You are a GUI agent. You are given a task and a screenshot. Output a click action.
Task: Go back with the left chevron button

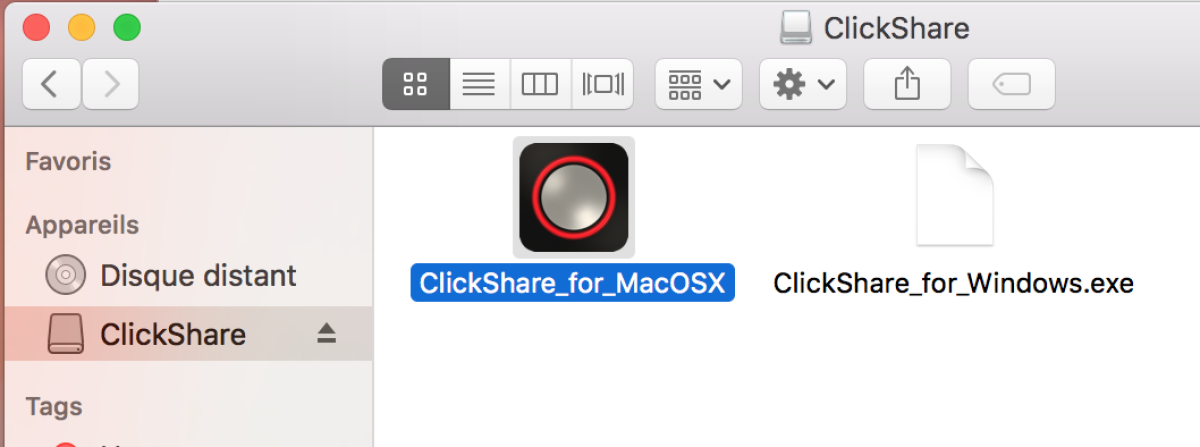tap(51, 84)
